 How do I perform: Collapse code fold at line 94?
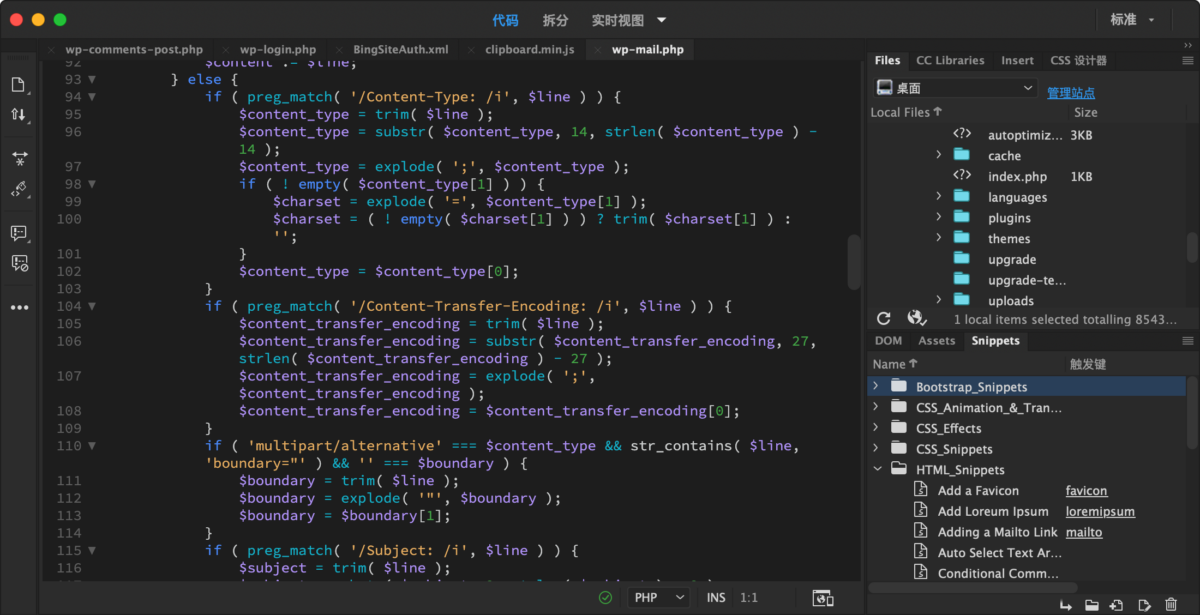(92, 97)
